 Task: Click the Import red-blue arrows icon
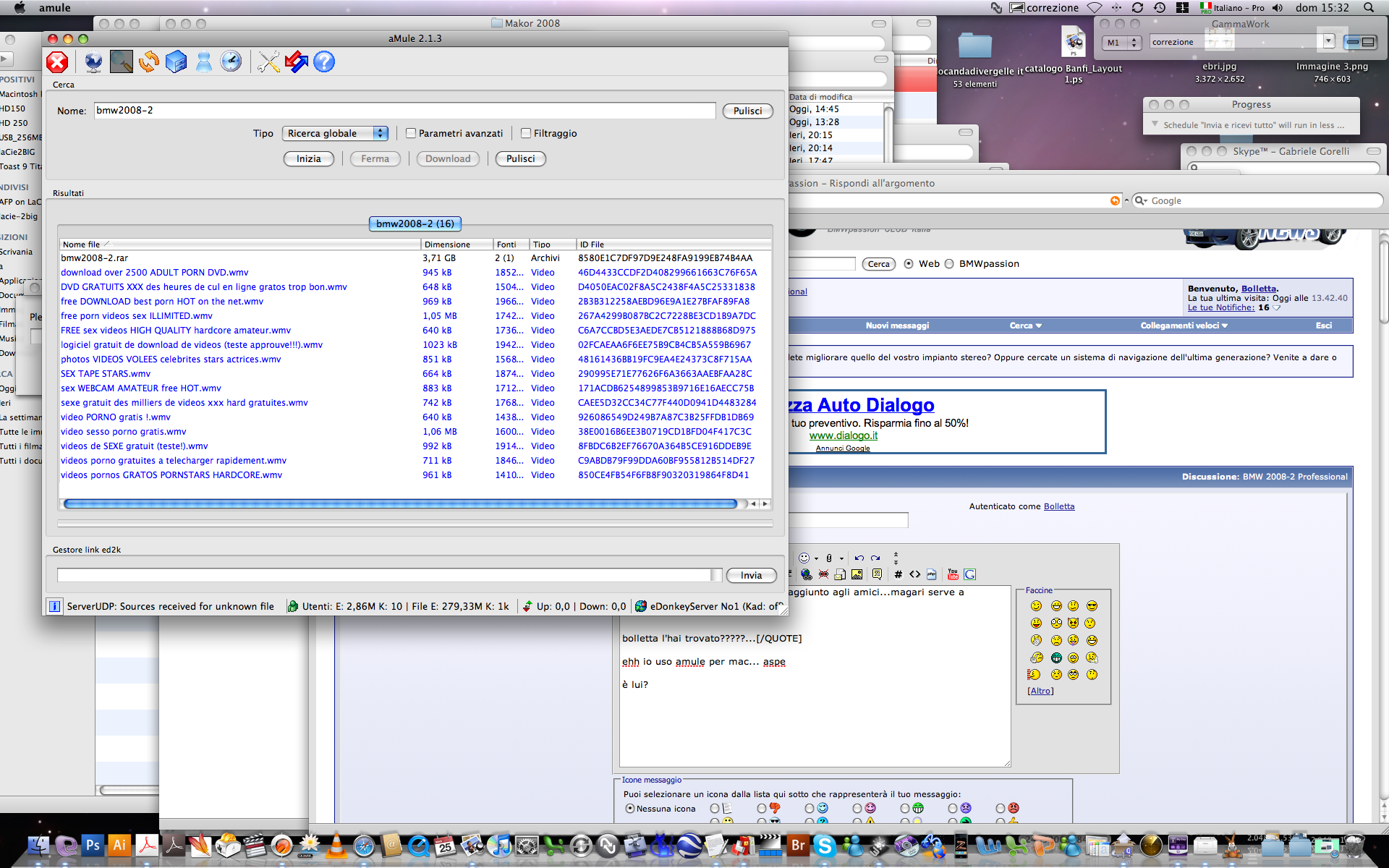[x=297, y=62]
